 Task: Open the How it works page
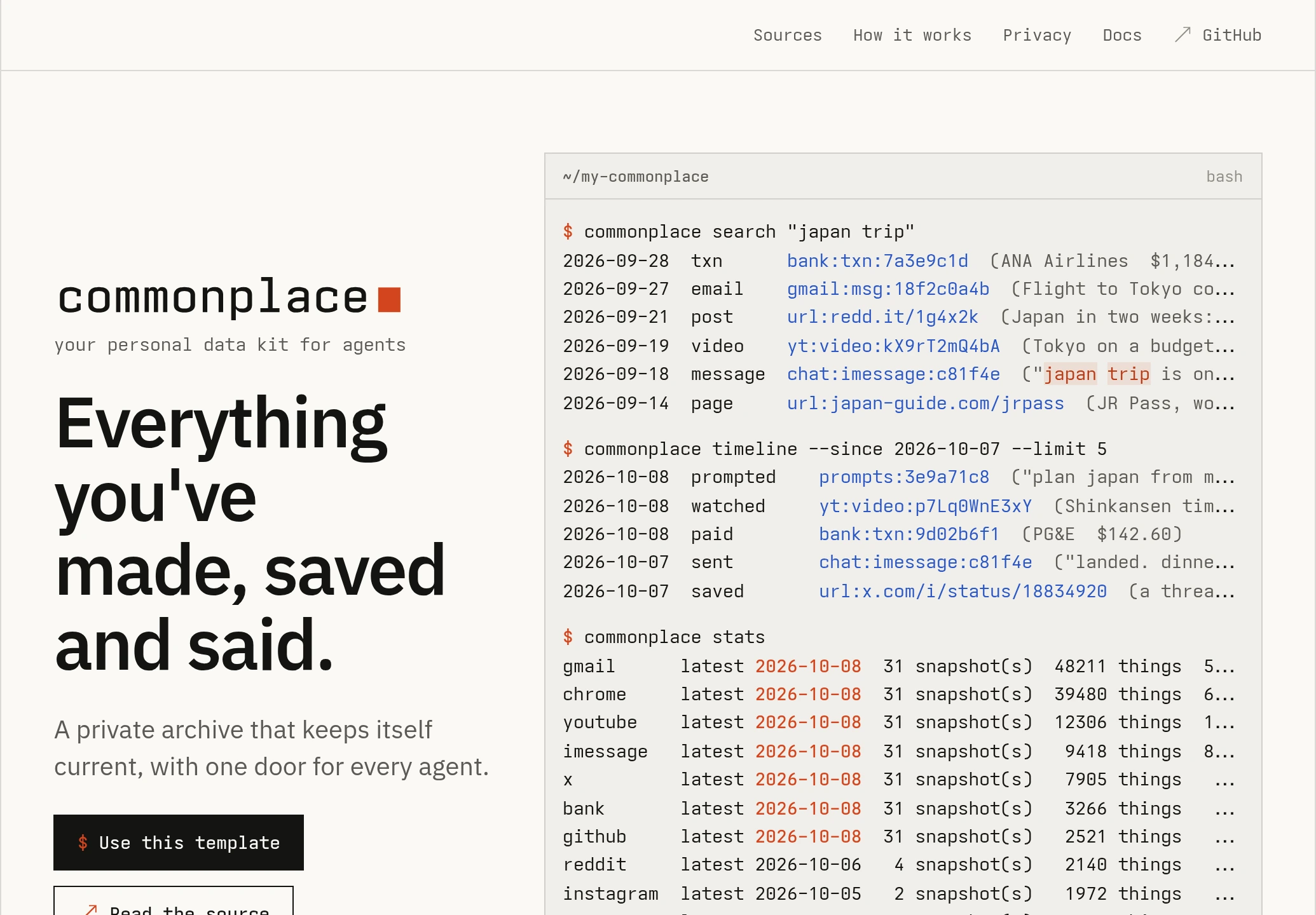coord(912,35)
